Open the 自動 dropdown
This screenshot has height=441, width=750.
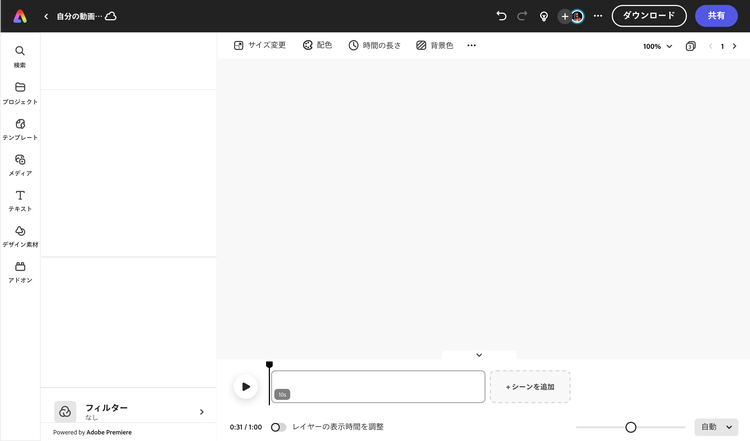pyautogui.click(x=716, y=427)
